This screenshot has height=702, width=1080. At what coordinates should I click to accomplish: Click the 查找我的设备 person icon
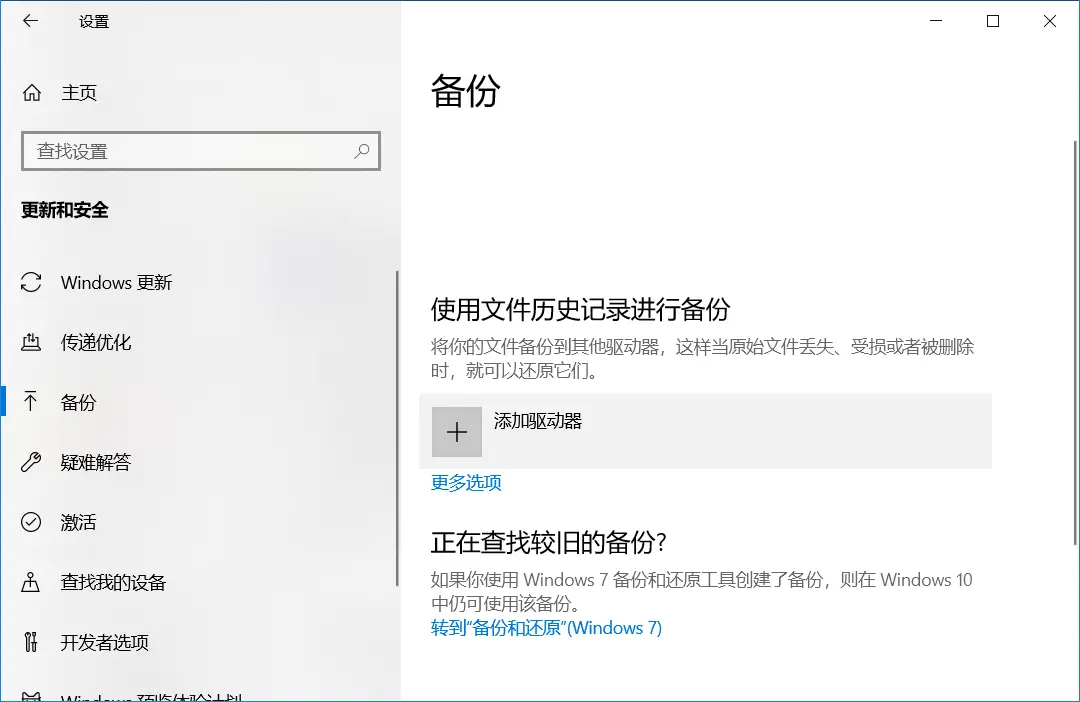(32, 583)
